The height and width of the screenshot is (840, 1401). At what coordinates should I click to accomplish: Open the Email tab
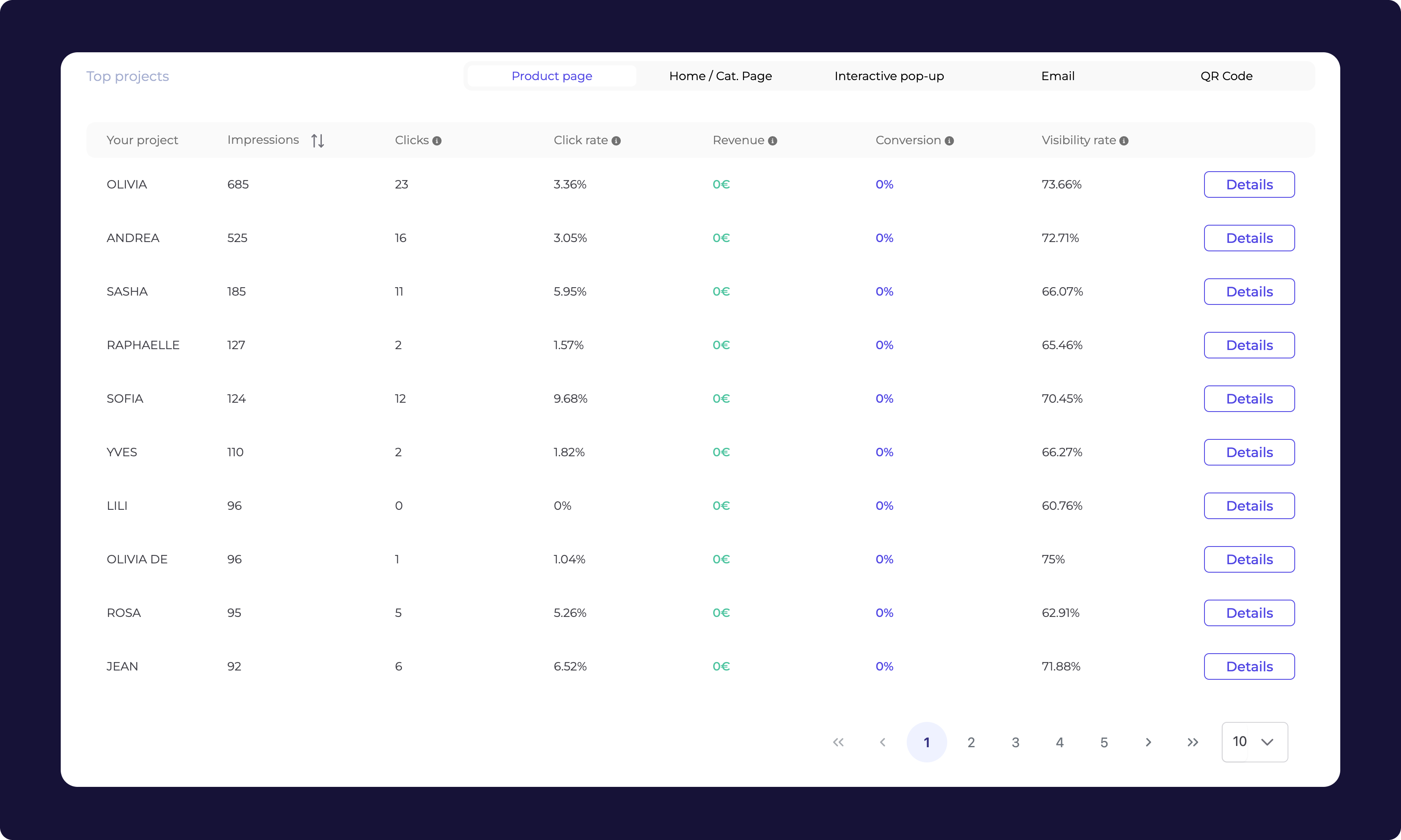(1057, 76)
